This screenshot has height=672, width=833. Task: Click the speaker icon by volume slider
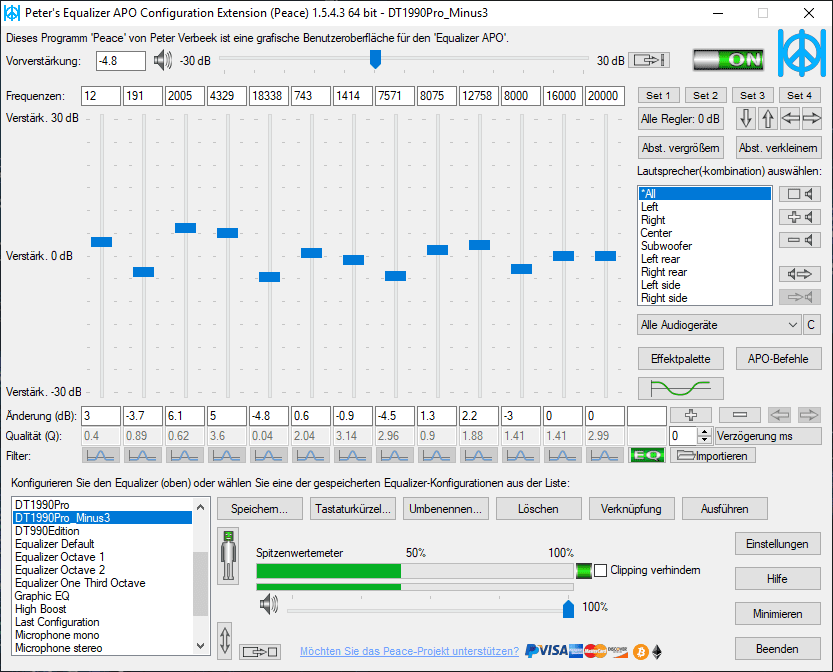click(x=269, y=605)
